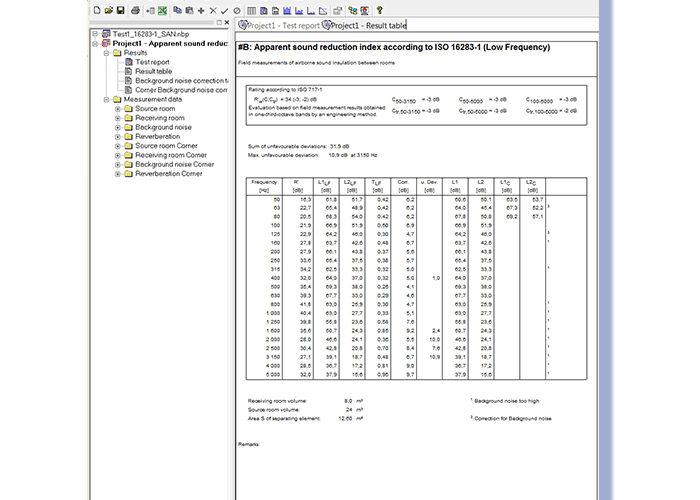700x500 pixels.
Task: Collapse the Test1_16283-1_SAN.nbp node
Action: tap(95, 34)
